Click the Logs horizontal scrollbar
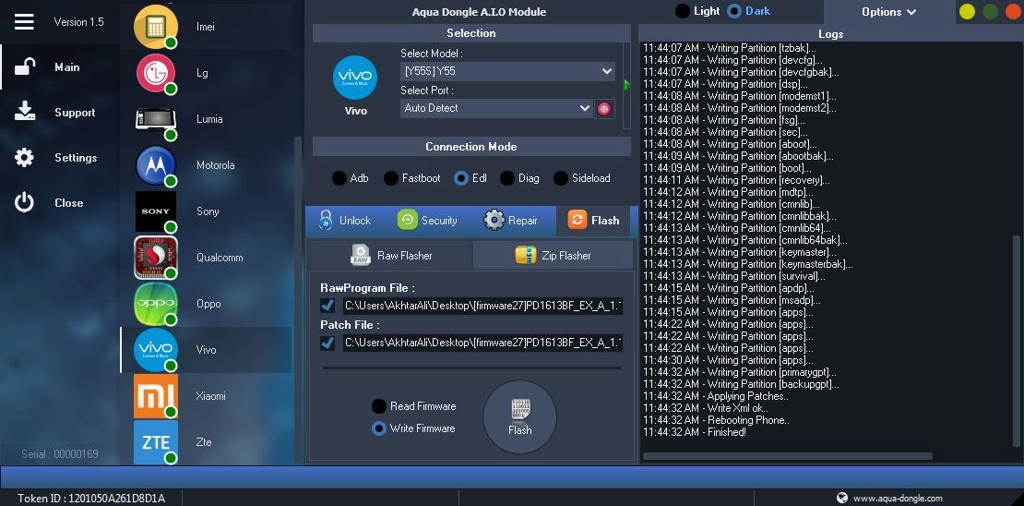Image resolution: width=1024 pixels, height=506 pixels. coord(787,456)
